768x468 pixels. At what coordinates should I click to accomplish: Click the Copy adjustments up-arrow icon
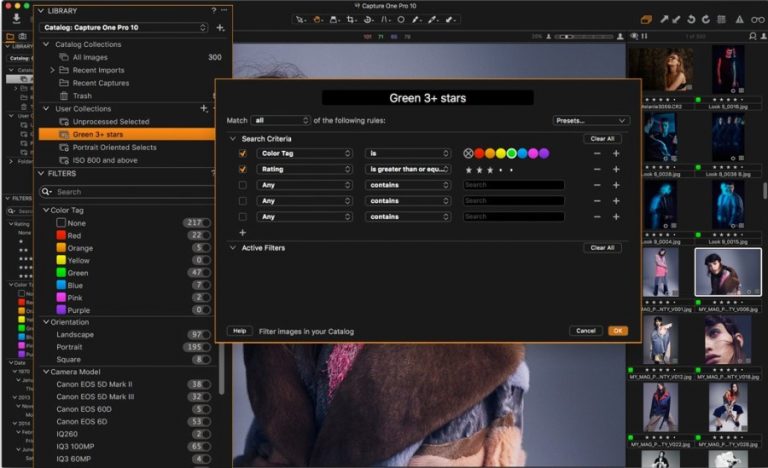tap(664, 20)
